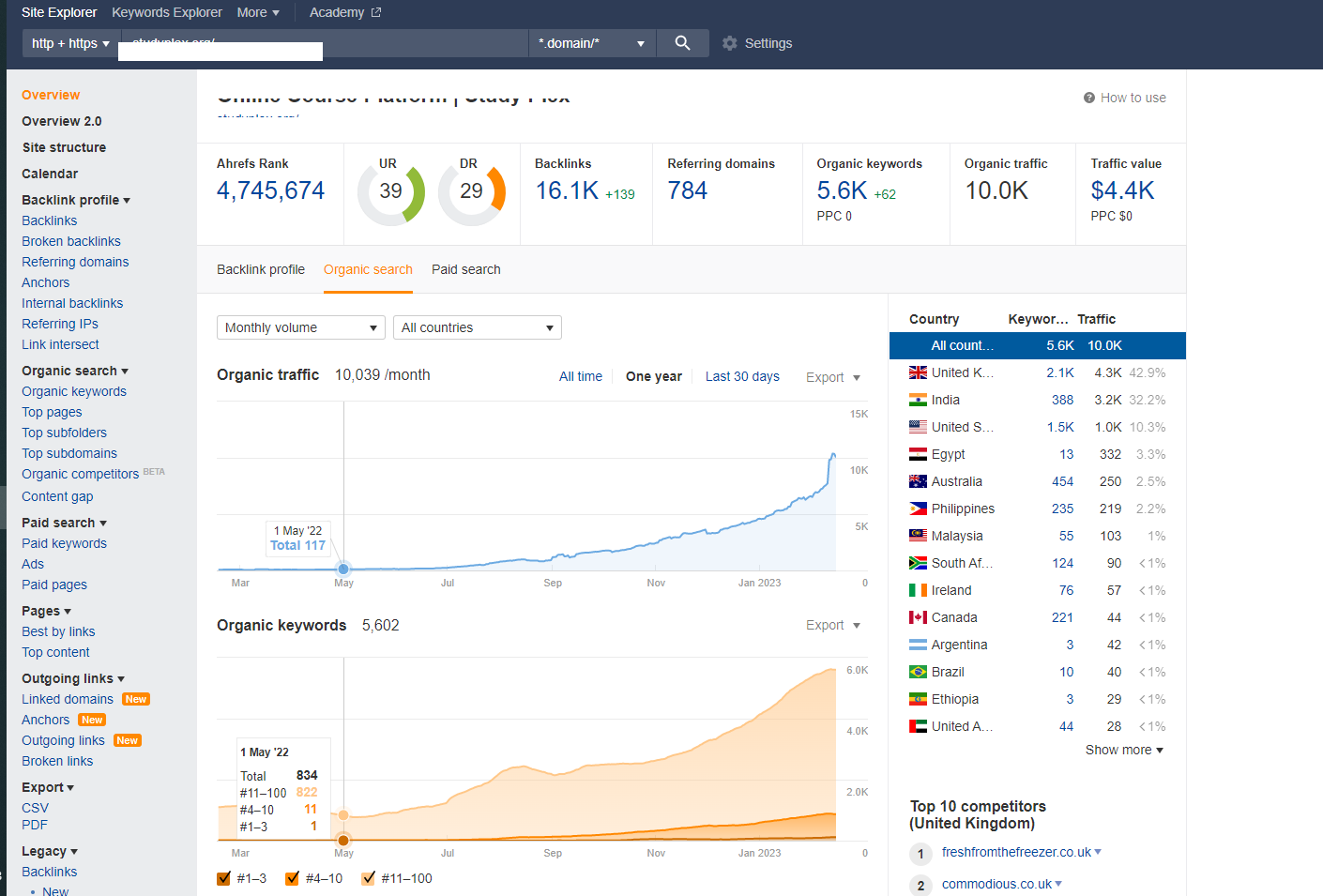Click the URL input field

click(325, 43)
